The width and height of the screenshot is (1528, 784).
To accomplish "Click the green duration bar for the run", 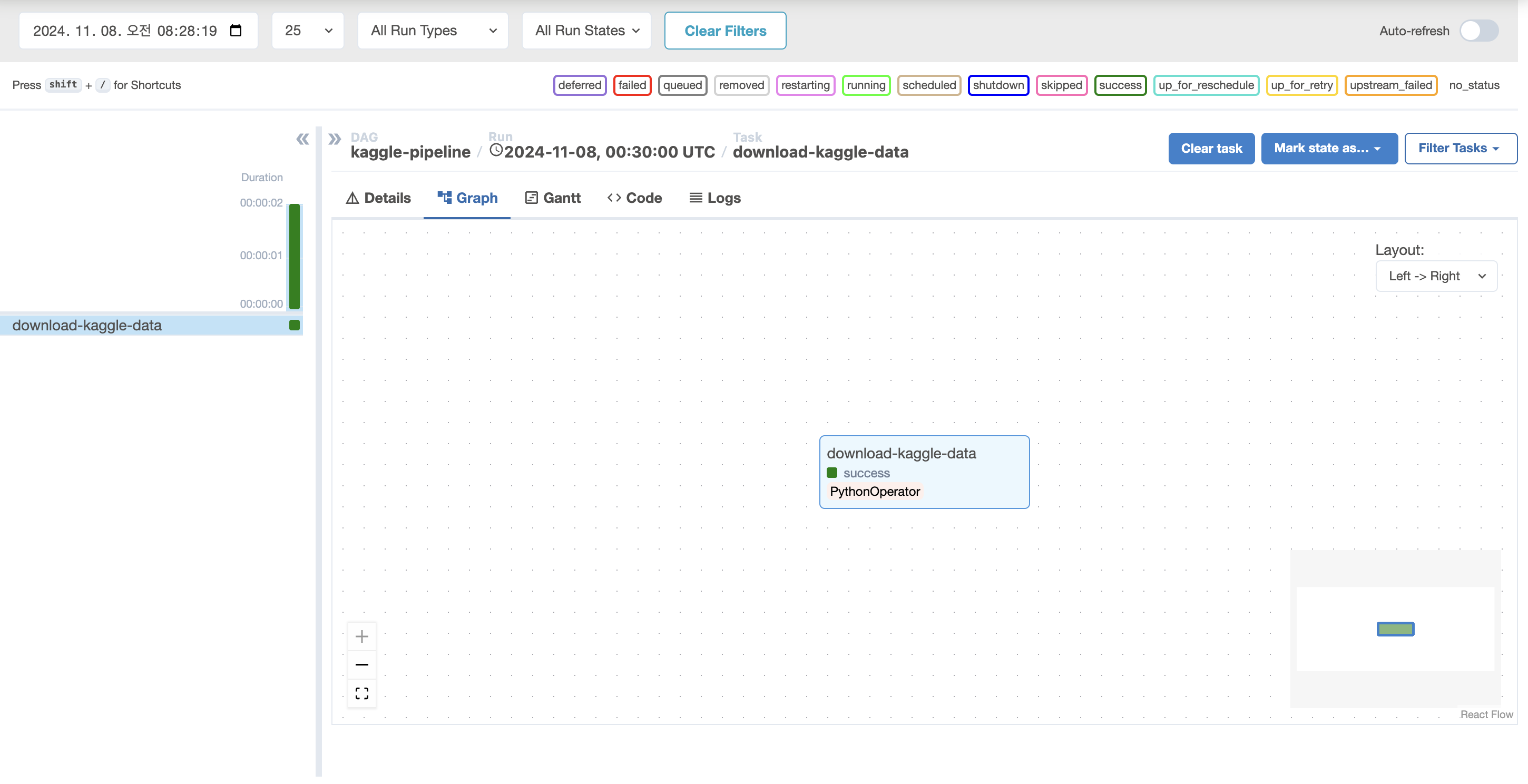I will (294, 256).
